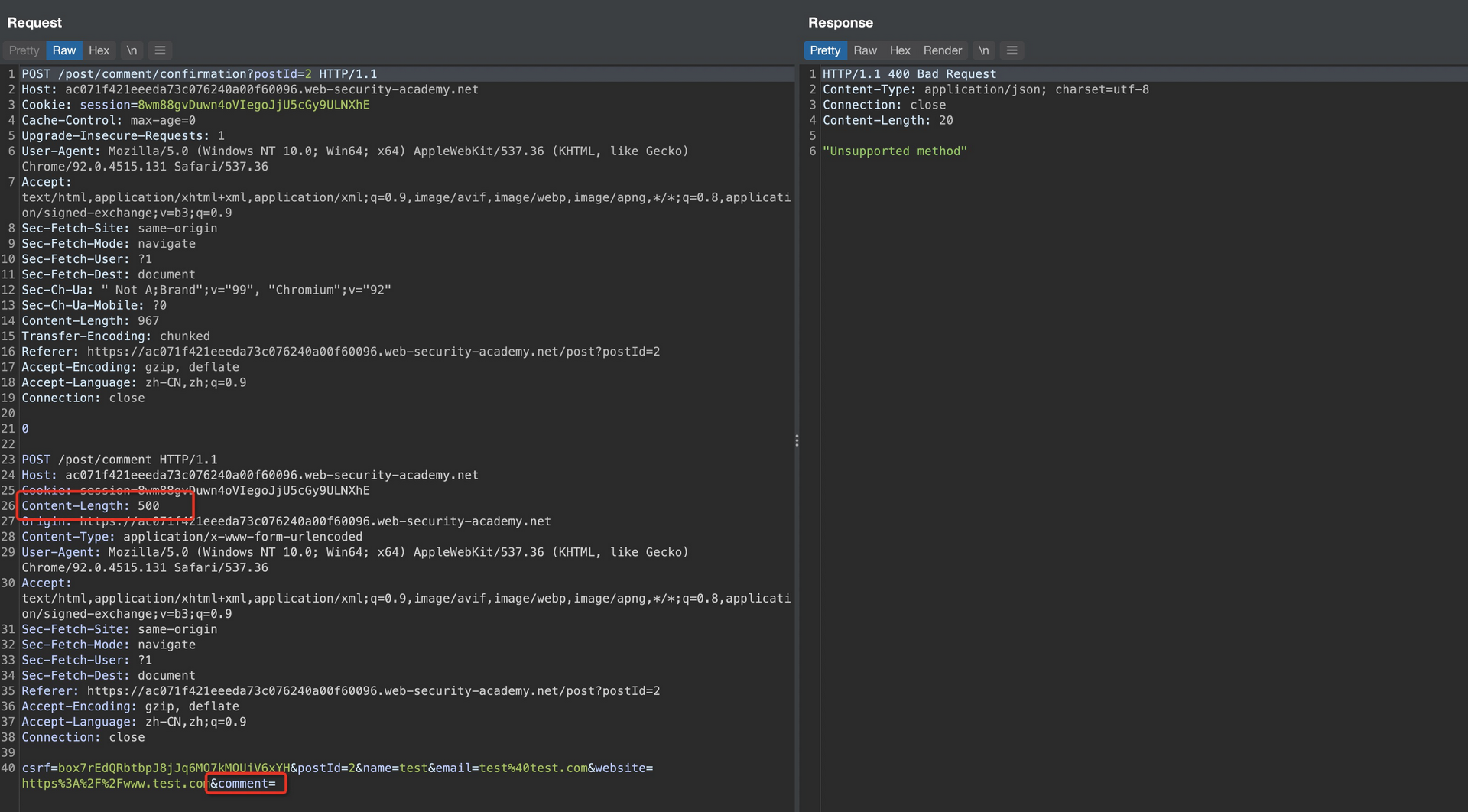Toggle newline display in Request panel
The height and width of the screenshot is (812, 1468).
(x=132, y=50)
